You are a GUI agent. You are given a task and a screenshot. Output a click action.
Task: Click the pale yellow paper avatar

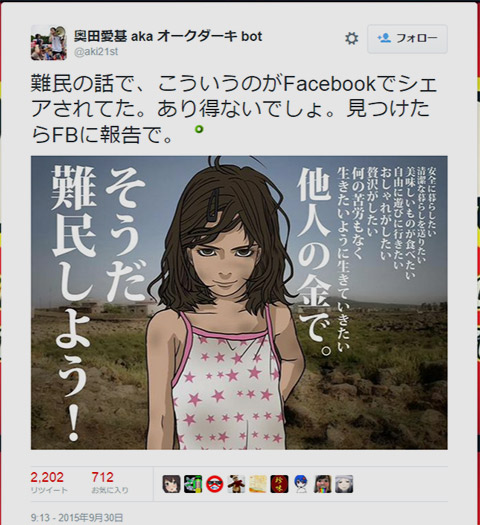(x=258, y=484)
